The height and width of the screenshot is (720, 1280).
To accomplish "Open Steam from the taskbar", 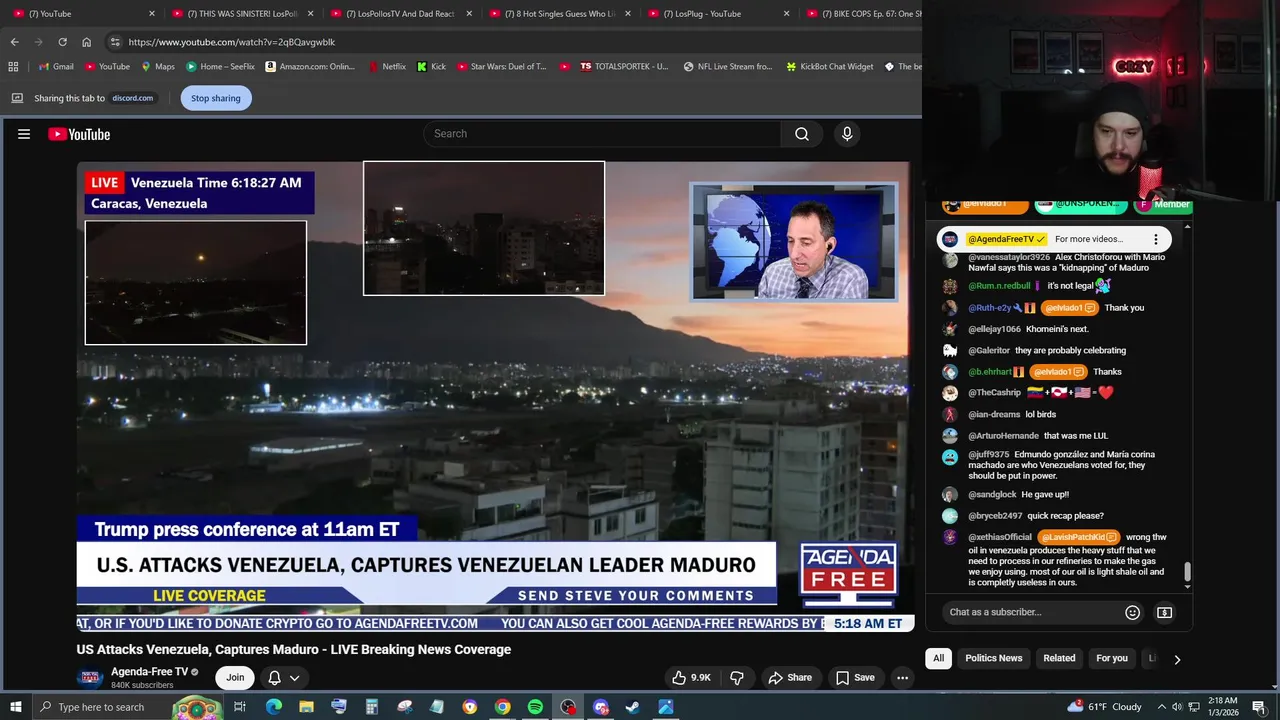I will pos(633,707).
